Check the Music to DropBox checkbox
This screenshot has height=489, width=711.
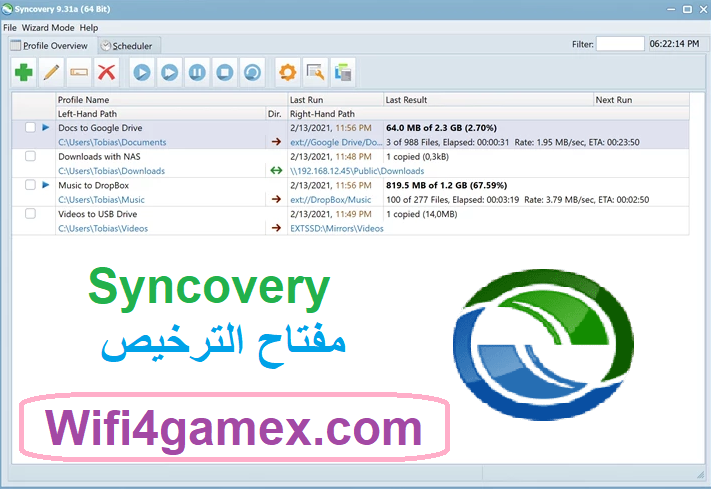30,185
